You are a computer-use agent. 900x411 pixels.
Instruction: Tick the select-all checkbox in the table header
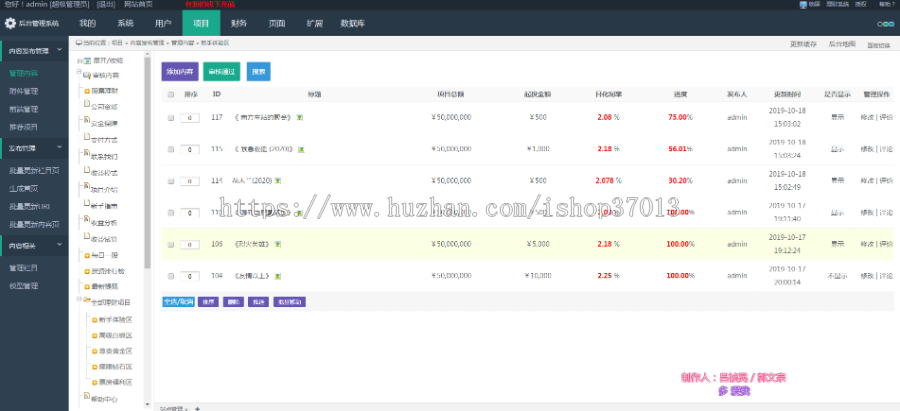click(170, 95)
